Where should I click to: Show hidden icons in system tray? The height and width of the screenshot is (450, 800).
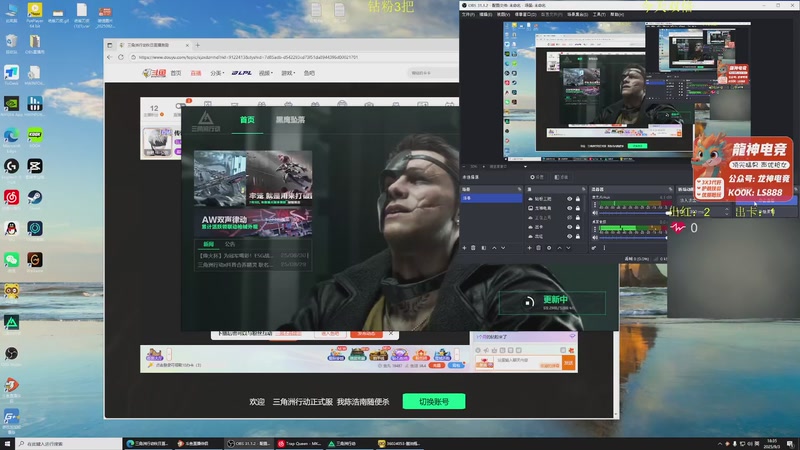tap(720, 443)
